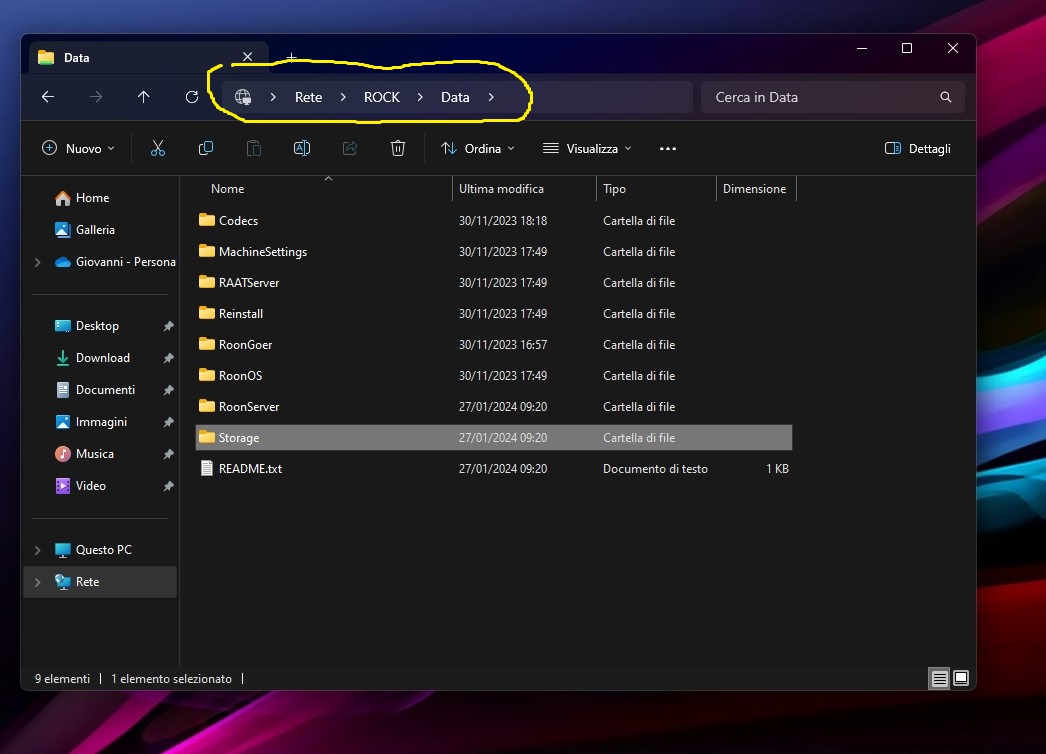Image resolution: width=1046 pixels, height=754 pixels.
Task: Add a new tab with plus button
Action: tap(291, 58)
